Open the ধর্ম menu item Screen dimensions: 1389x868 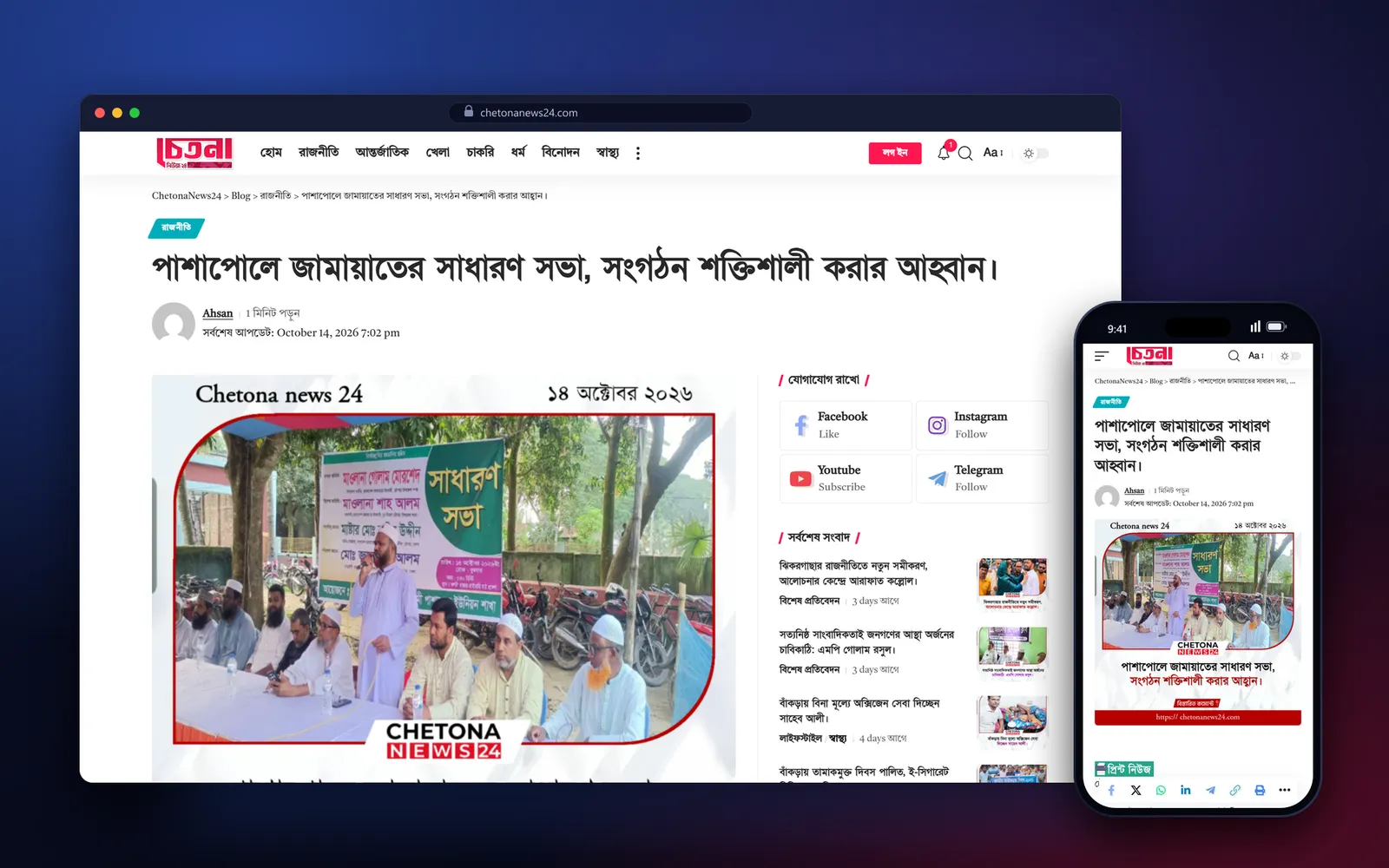[518, 152]
